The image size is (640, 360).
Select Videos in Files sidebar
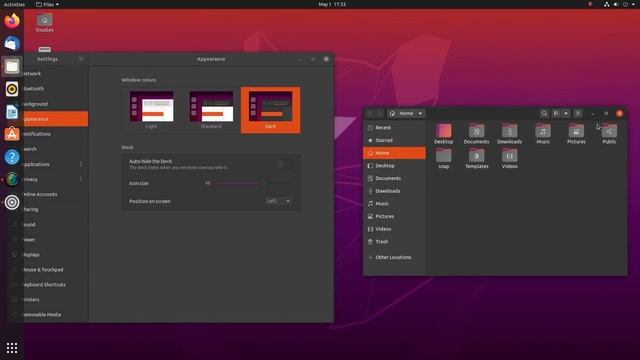point(394,229)
